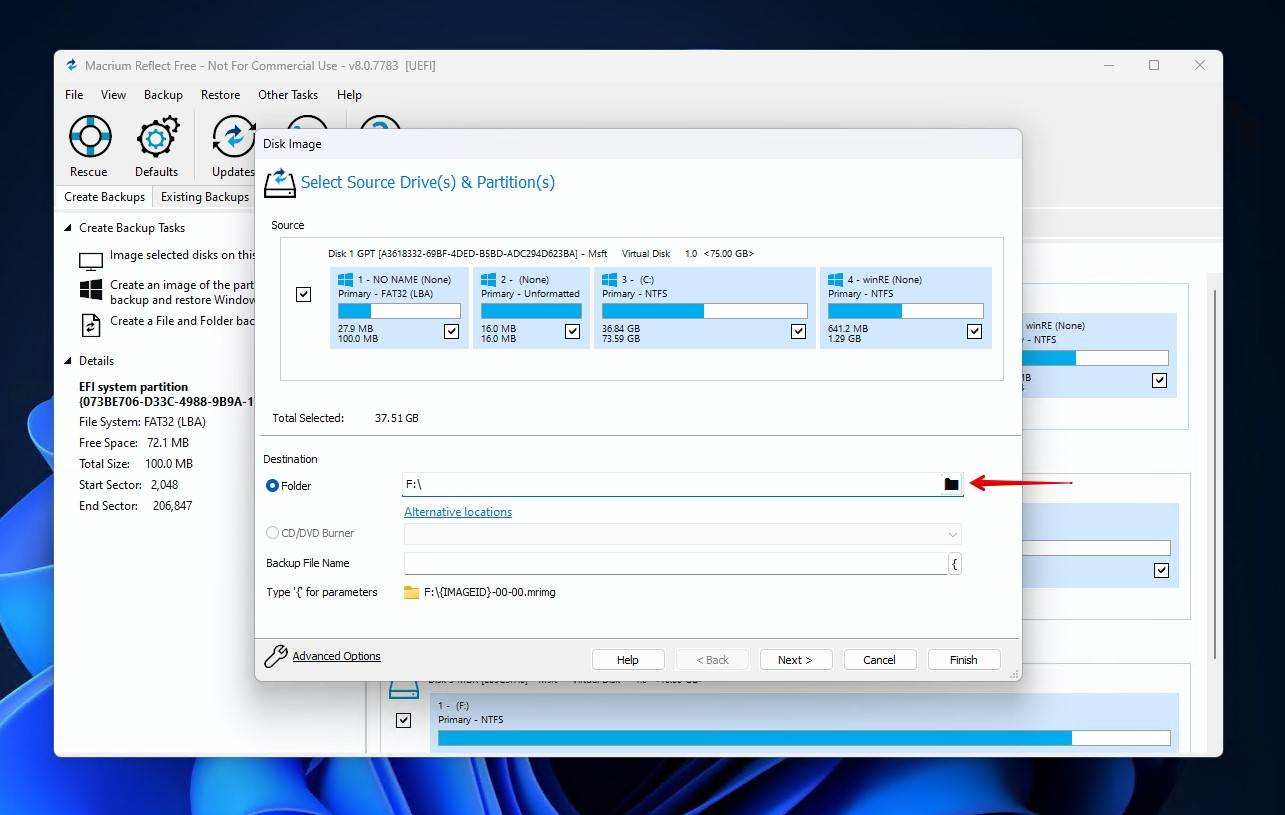
Task: Uncheck the winRE partition 4 checkbox
Action: [x=974, y=331]
